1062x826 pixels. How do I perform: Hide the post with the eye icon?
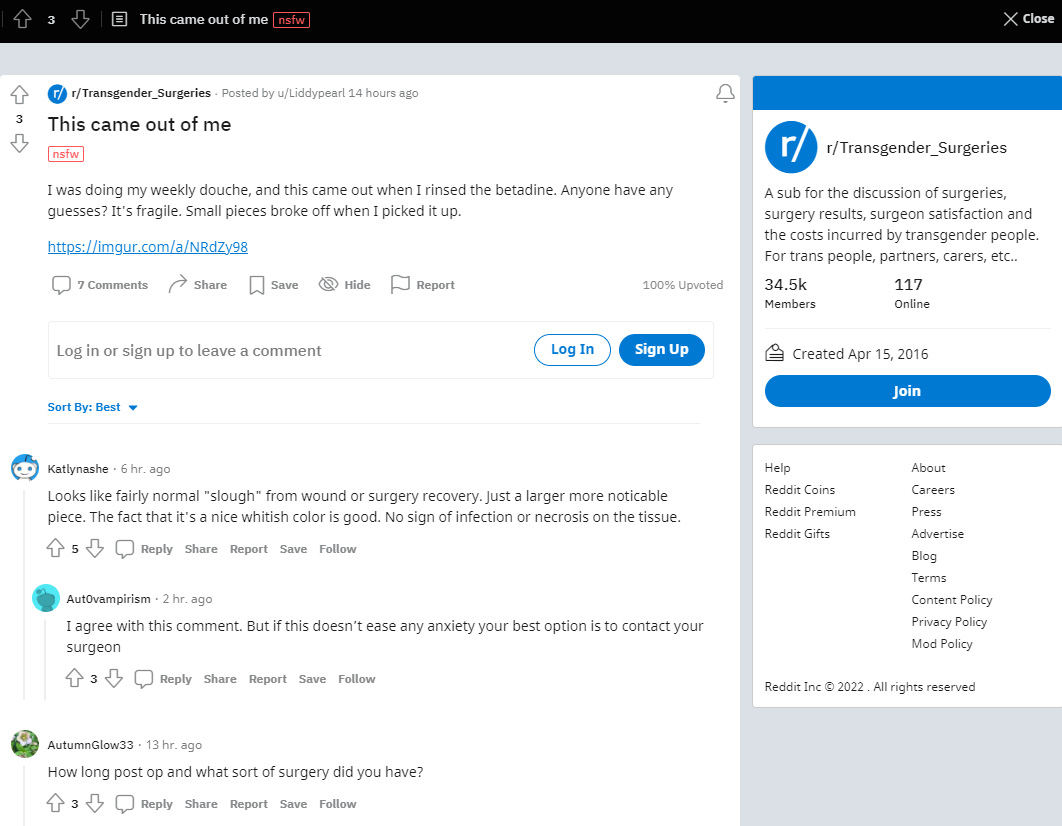(328, 284)
